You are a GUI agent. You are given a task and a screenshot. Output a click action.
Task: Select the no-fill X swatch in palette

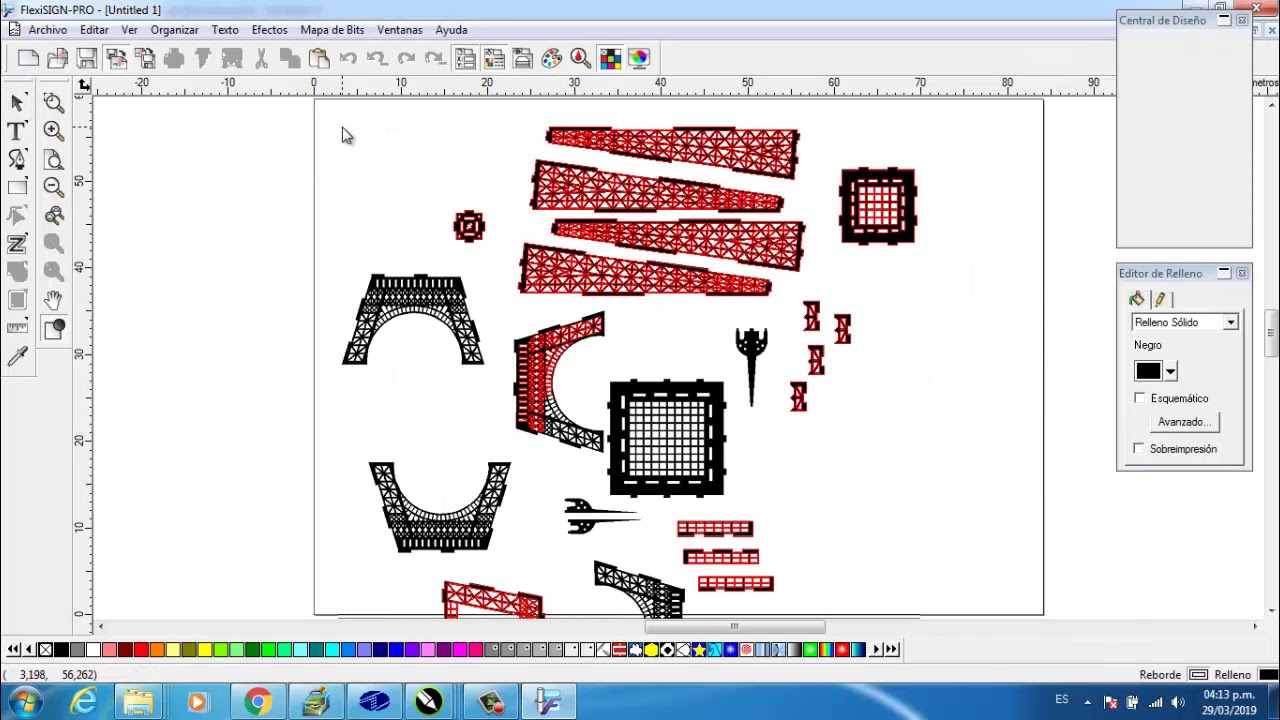[x=45, y=650]
